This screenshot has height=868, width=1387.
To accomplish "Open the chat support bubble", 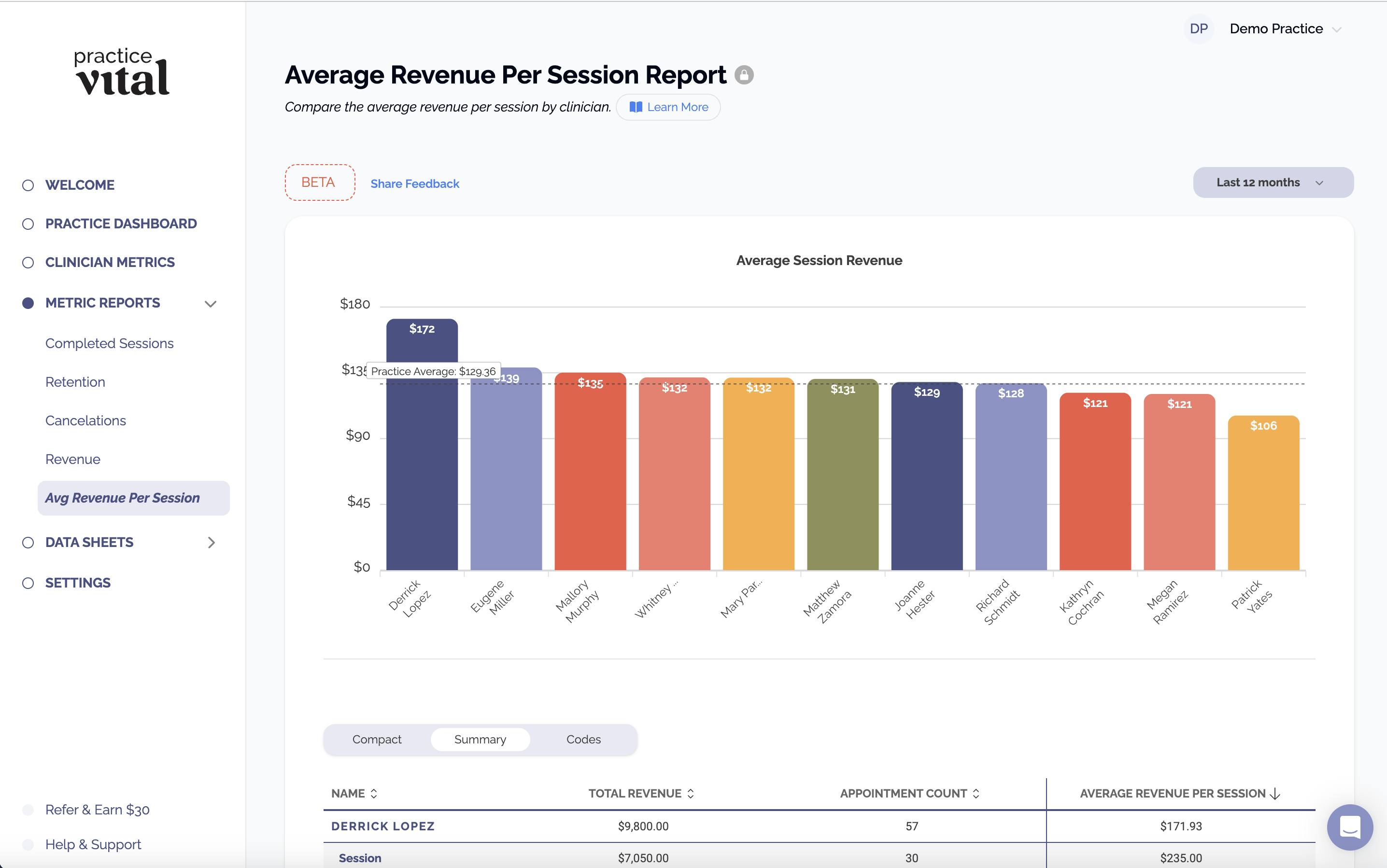I will [x=1349, y=826].
